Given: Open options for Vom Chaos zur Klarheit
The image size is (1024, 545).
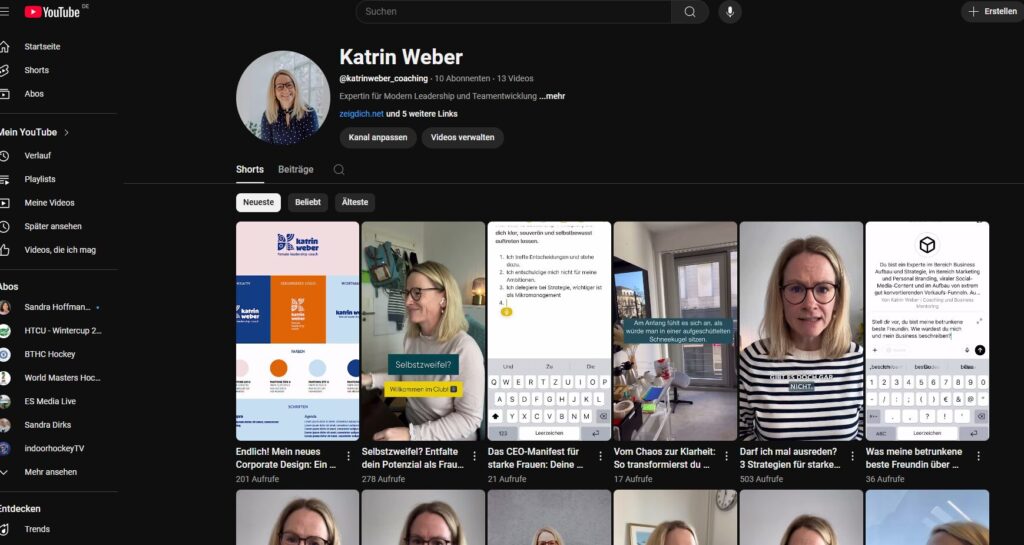Looking at the screenshot, I should (726, 456).
